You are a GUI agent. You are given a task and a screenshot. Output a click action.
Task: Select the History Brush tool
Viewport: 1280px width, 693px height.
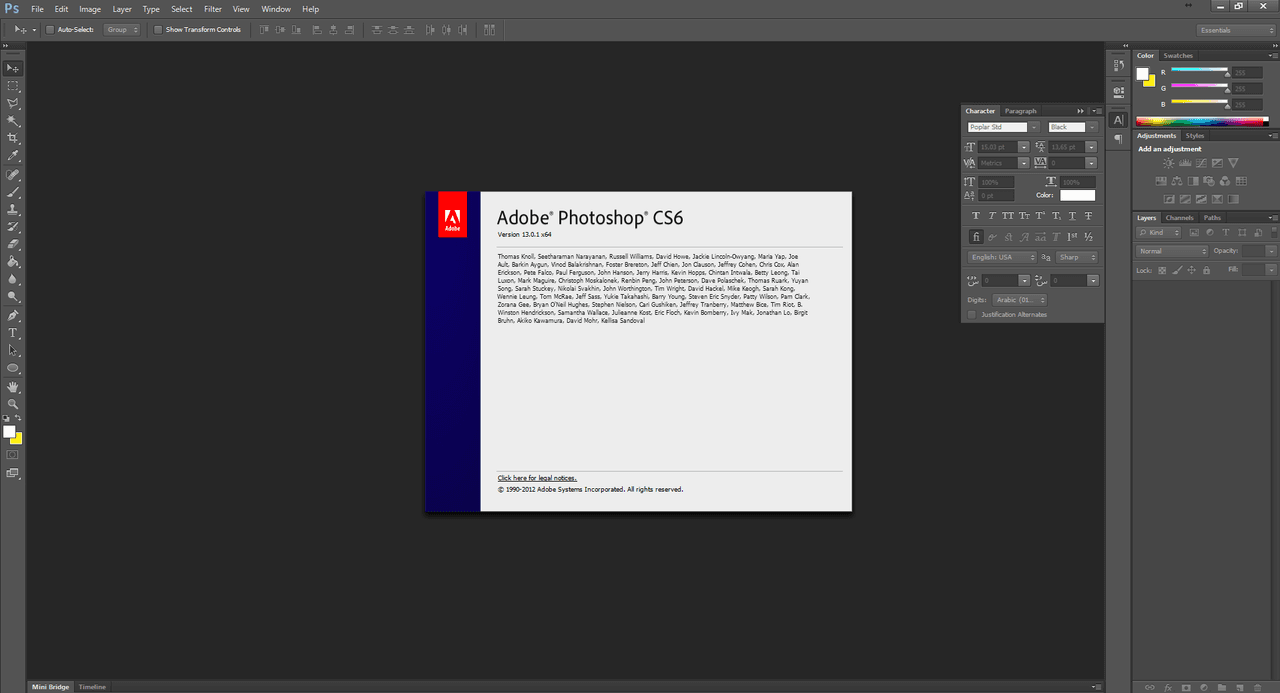[x=13, y=227]
